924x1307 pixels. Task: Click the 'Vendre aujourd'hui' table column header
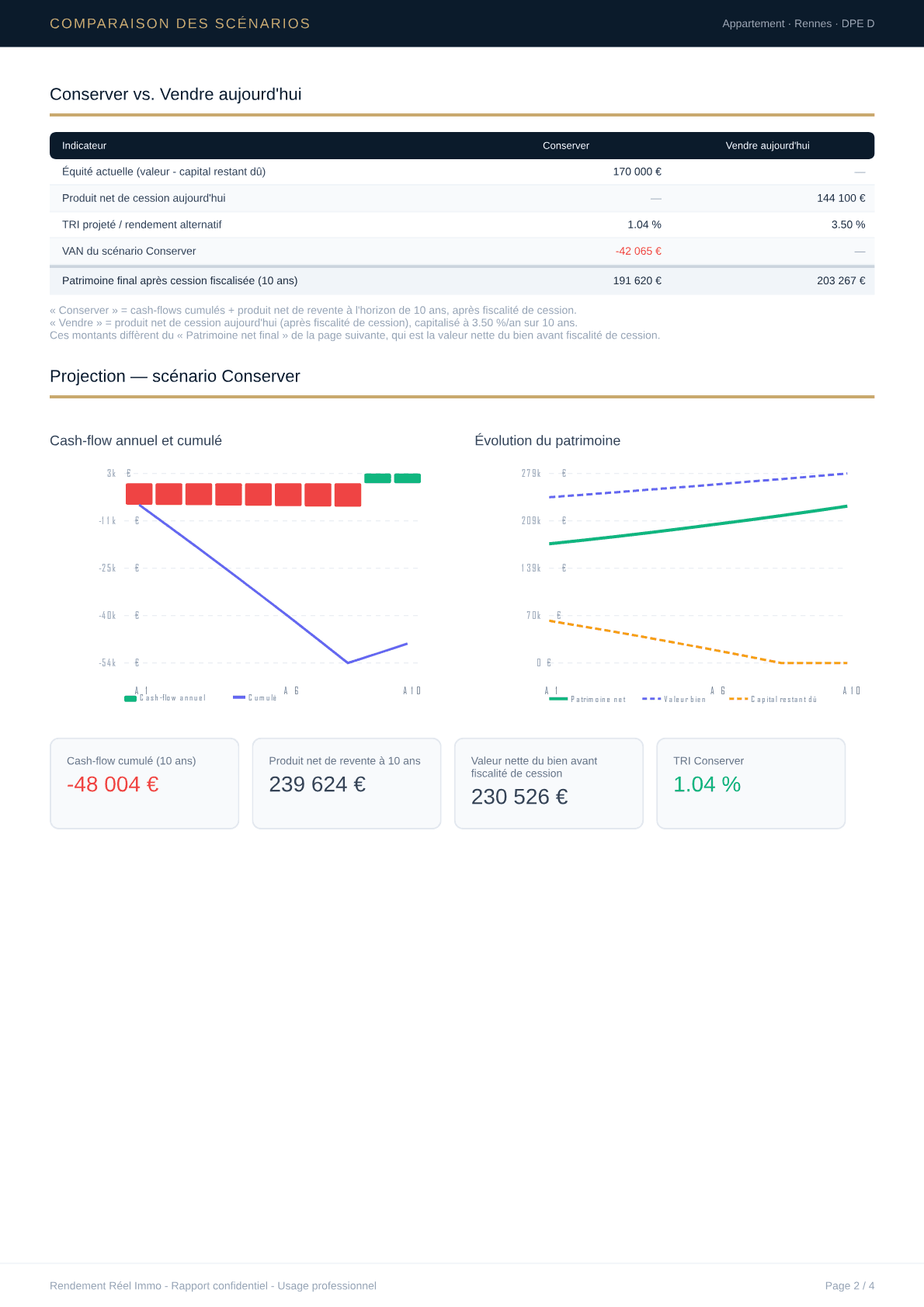pyautogui.click(x=767, y=145)
